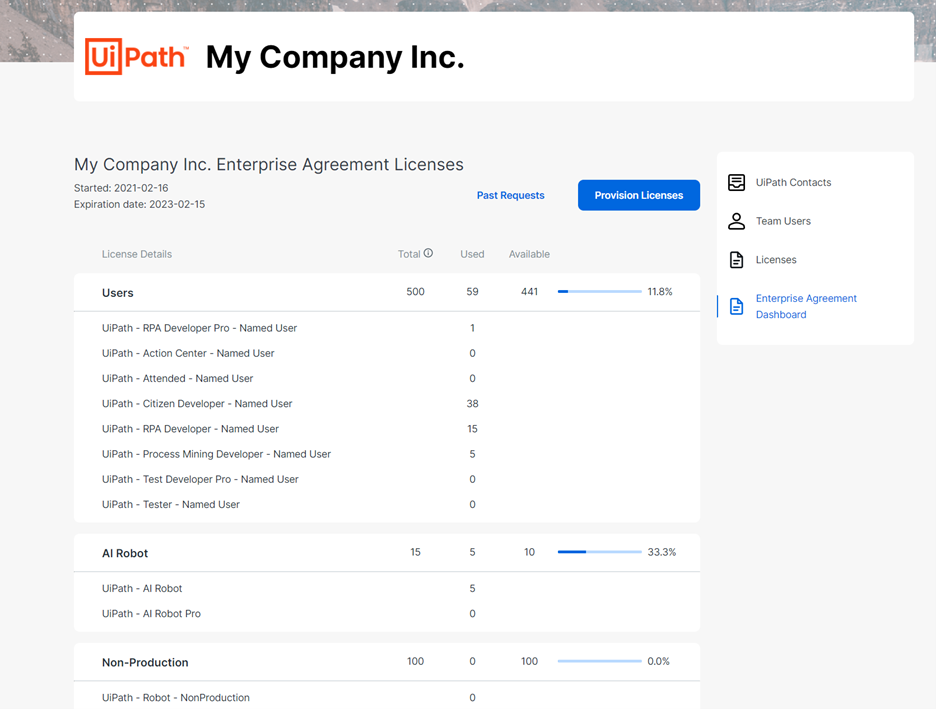Click the License Details column header
Image resolution: width=936 pixels, height=709 pixels.
point(137,254)
